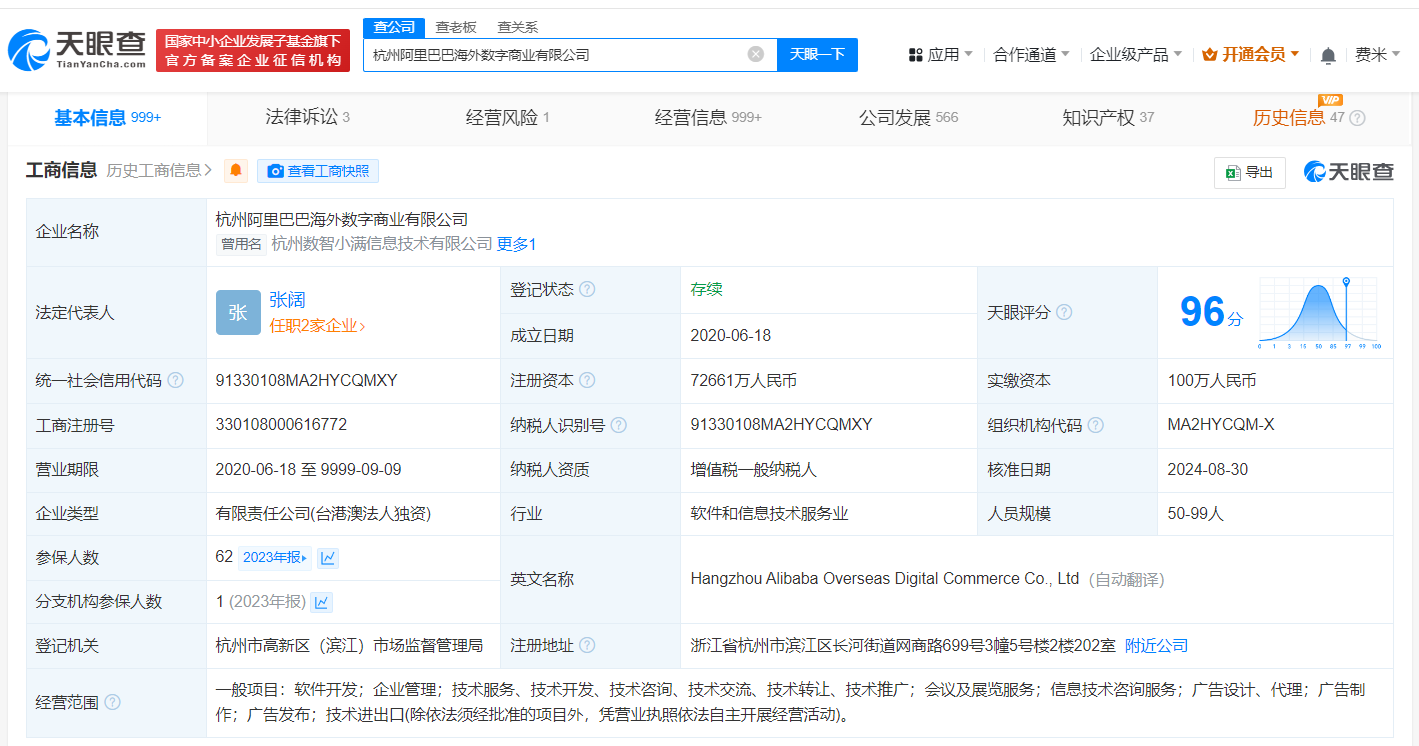Click the camera icon on 查看工商快照
1419x746 pixels.
(x=275, y=171)
